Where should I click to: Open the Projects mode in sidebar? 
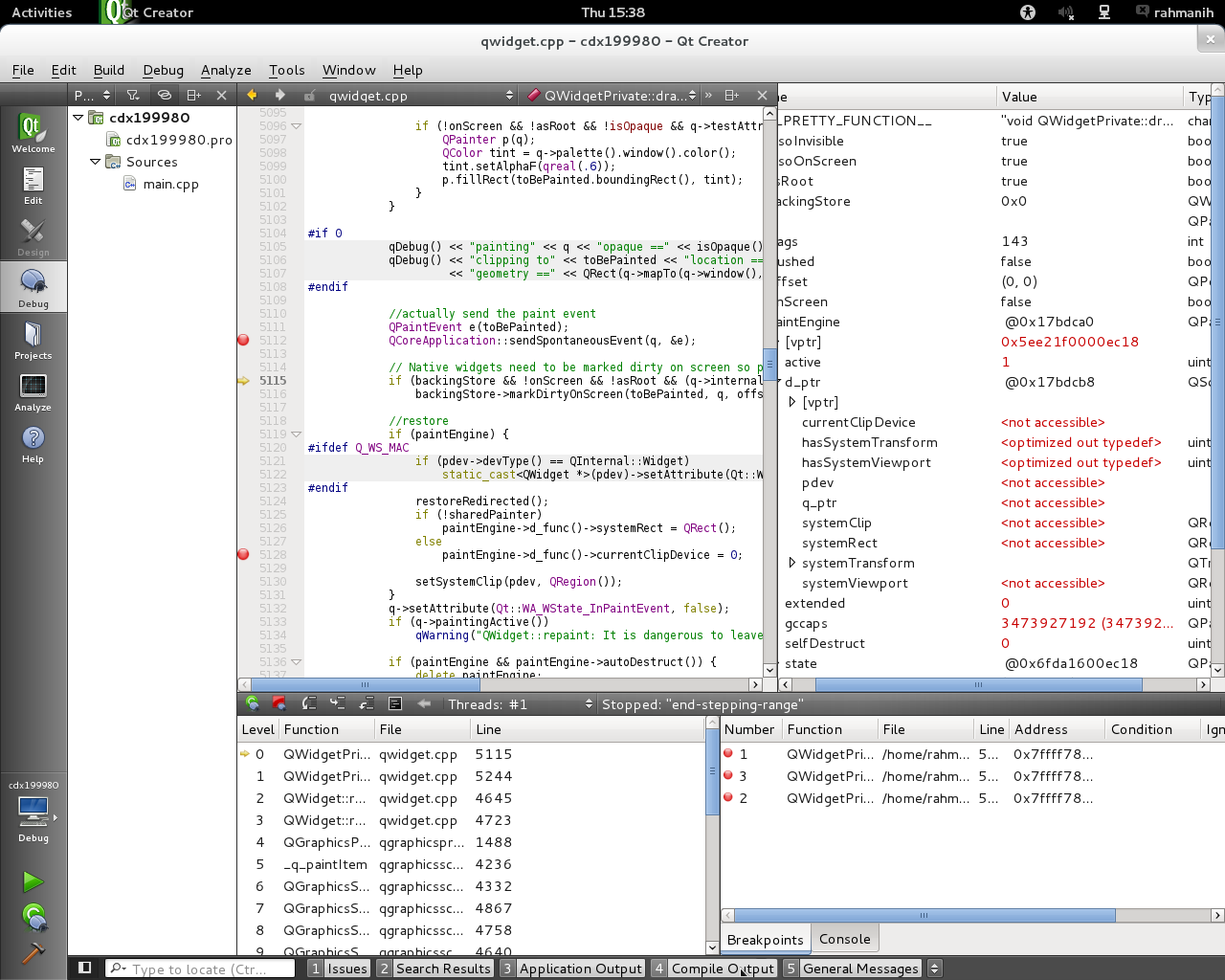point(33,340)
